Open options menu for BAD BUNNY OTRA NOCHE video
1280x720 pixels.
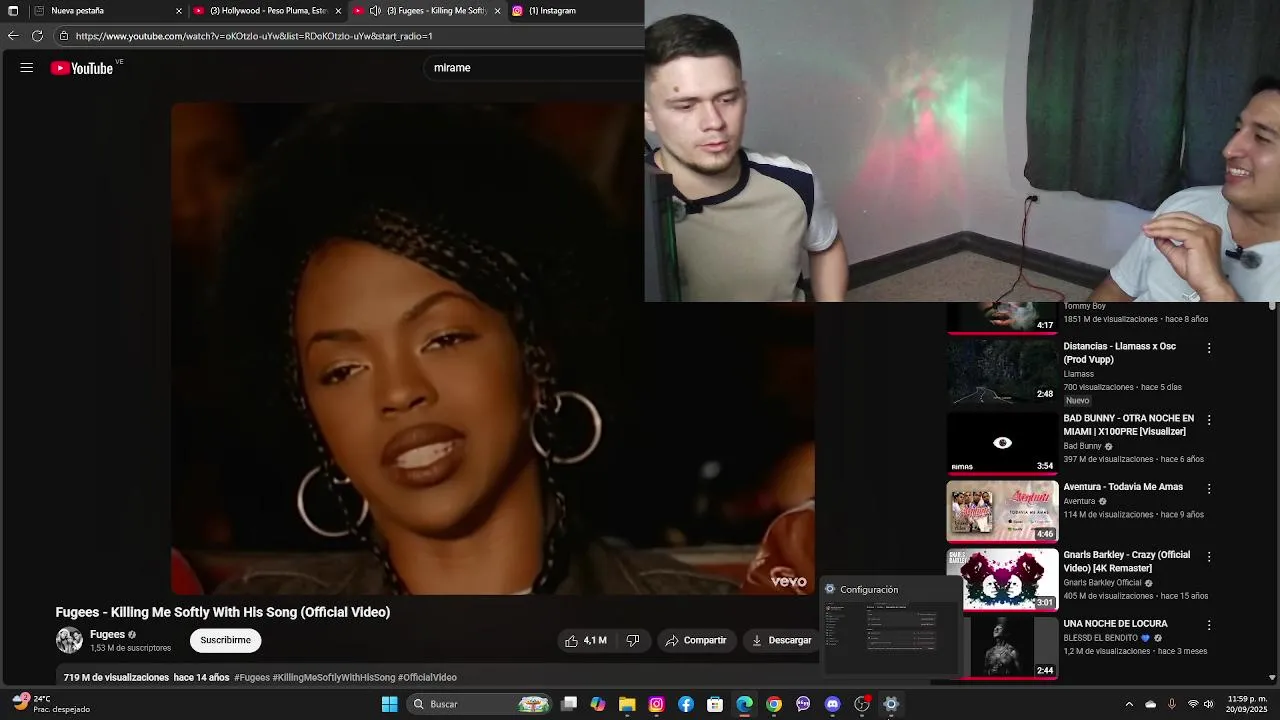pos(1209,420)
